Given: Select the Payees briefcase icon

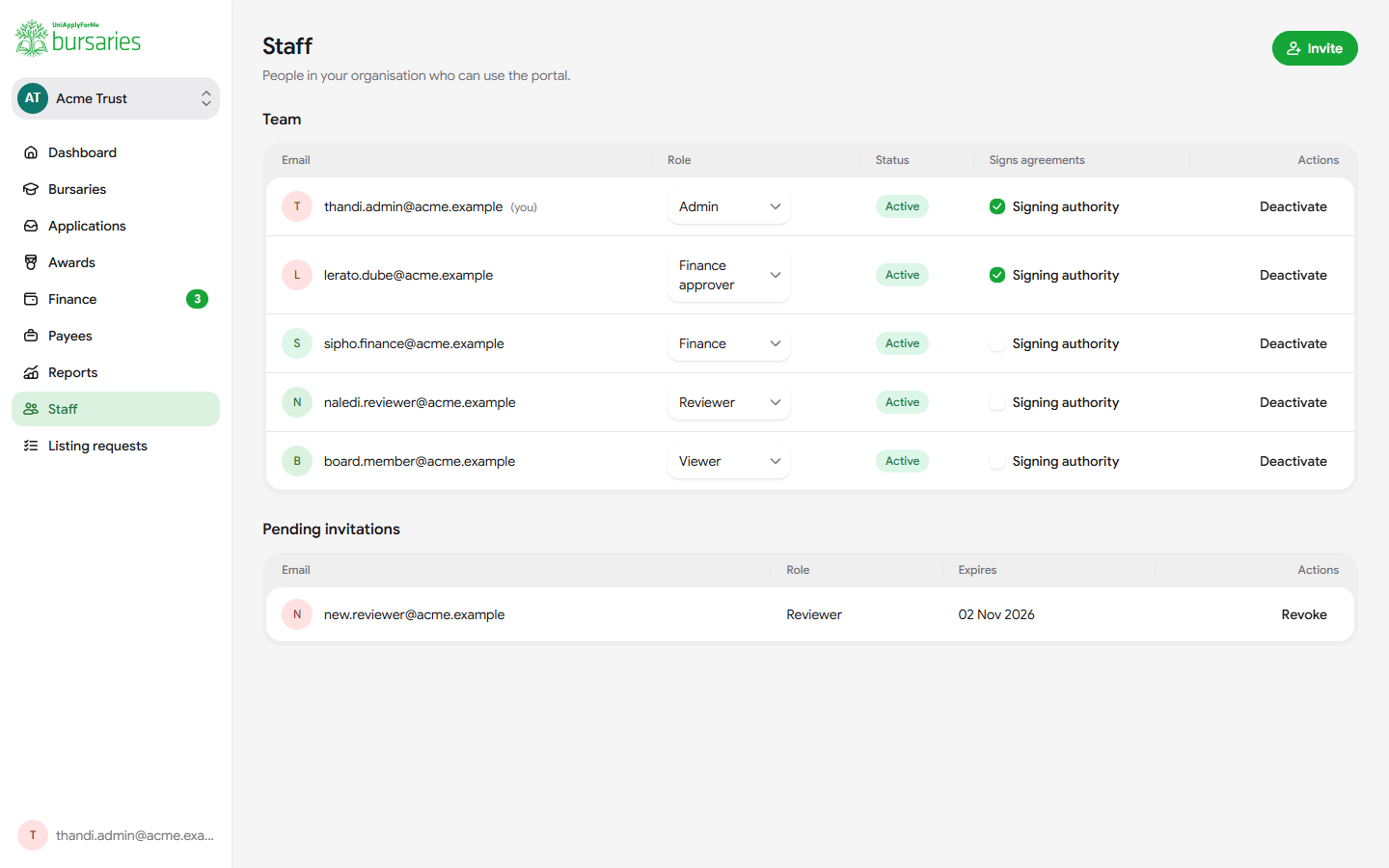Looking at the screenshot, I should [31, 336].
